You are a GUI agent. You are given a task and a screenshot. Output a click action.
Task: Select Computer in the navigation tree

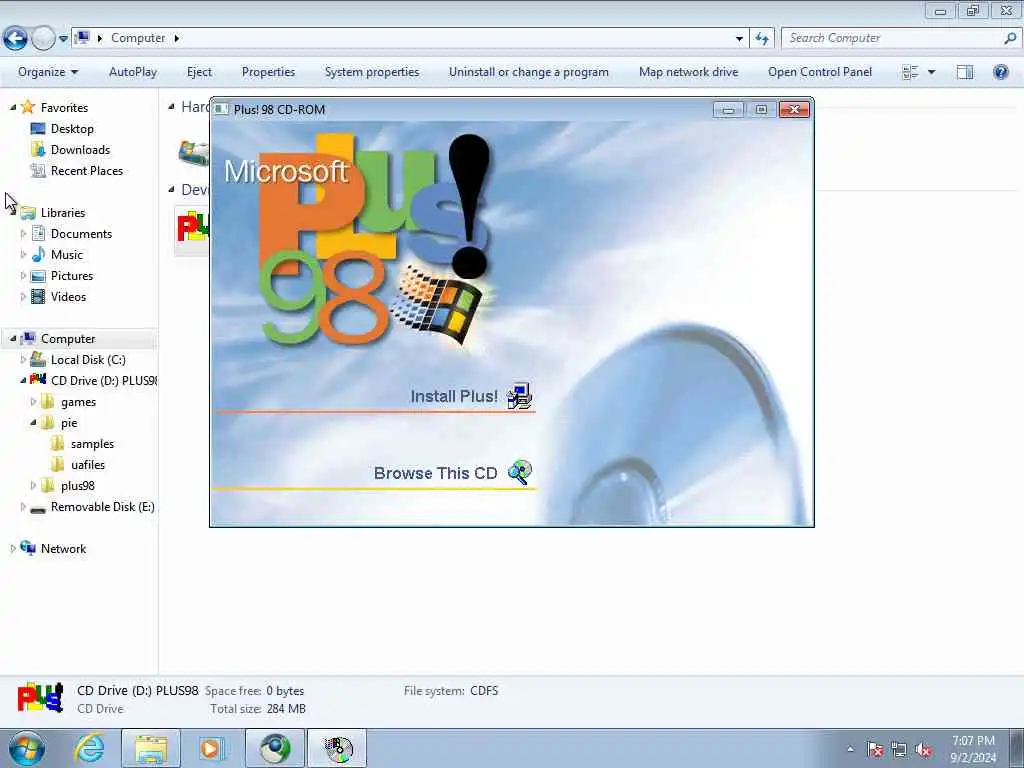(68, 339)
